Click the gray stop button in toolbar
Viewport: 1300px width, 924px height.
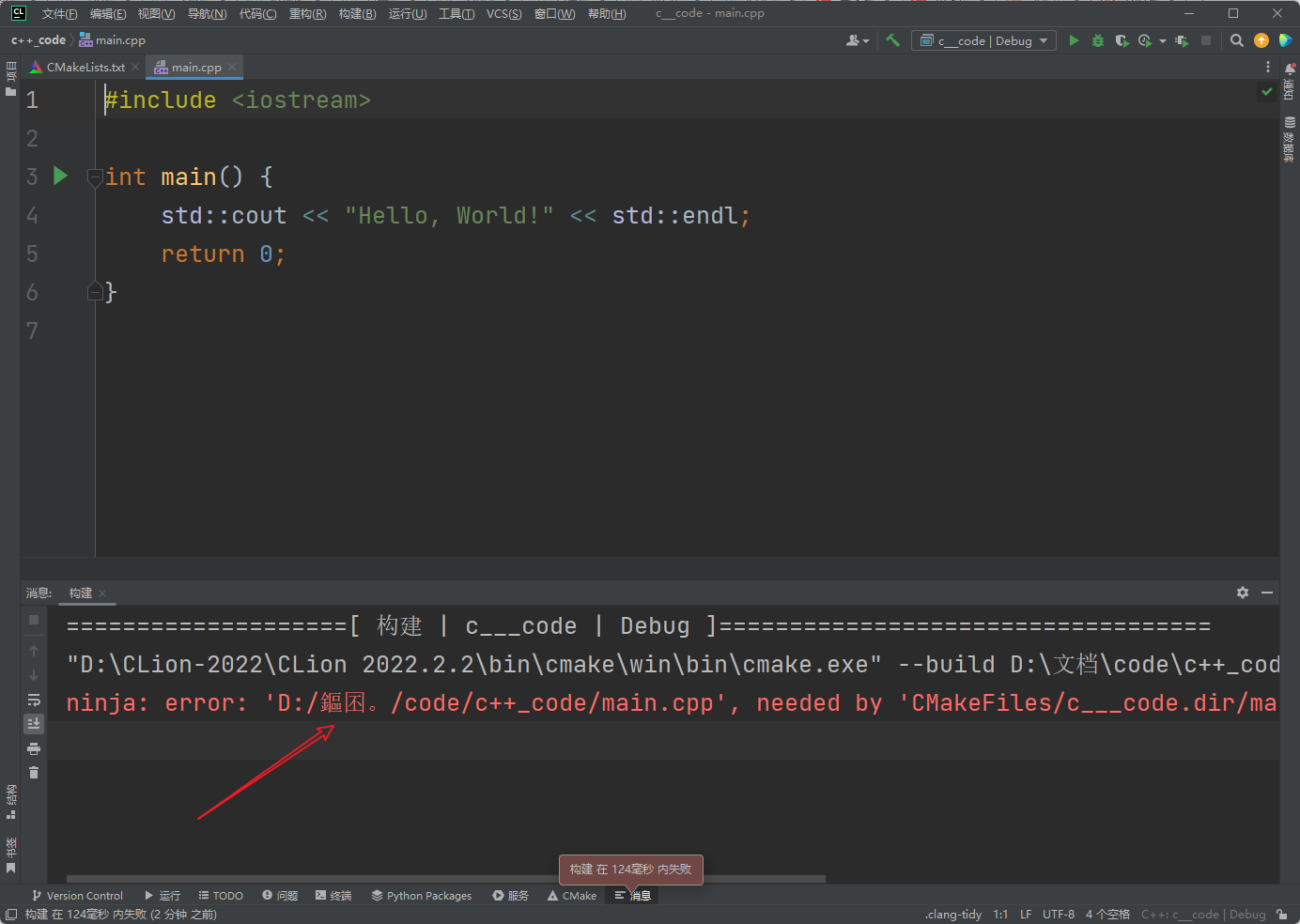1206,40
